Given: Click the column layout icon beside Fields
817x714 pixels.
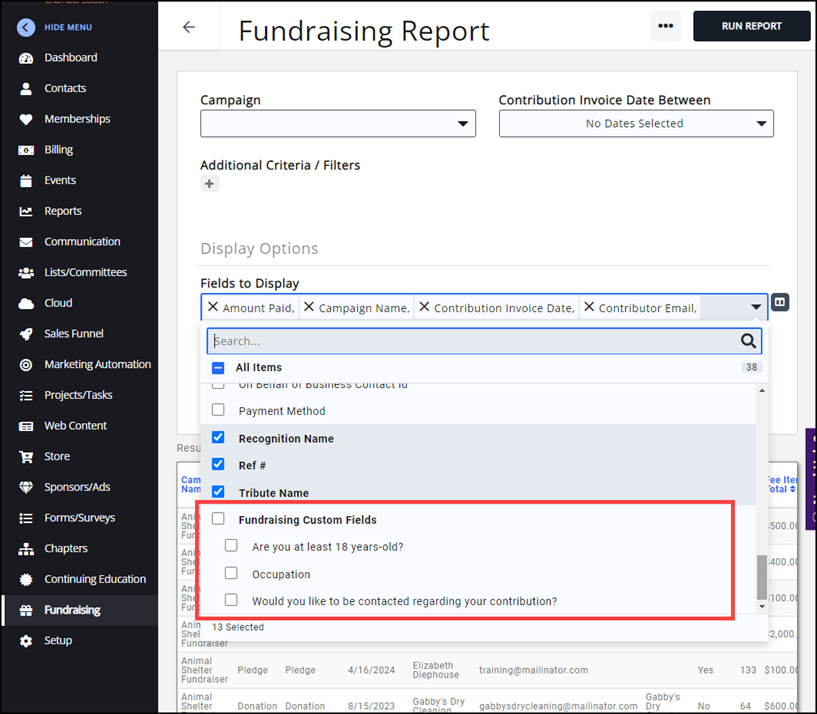Looking at the screenshot, I should (780, 303).
